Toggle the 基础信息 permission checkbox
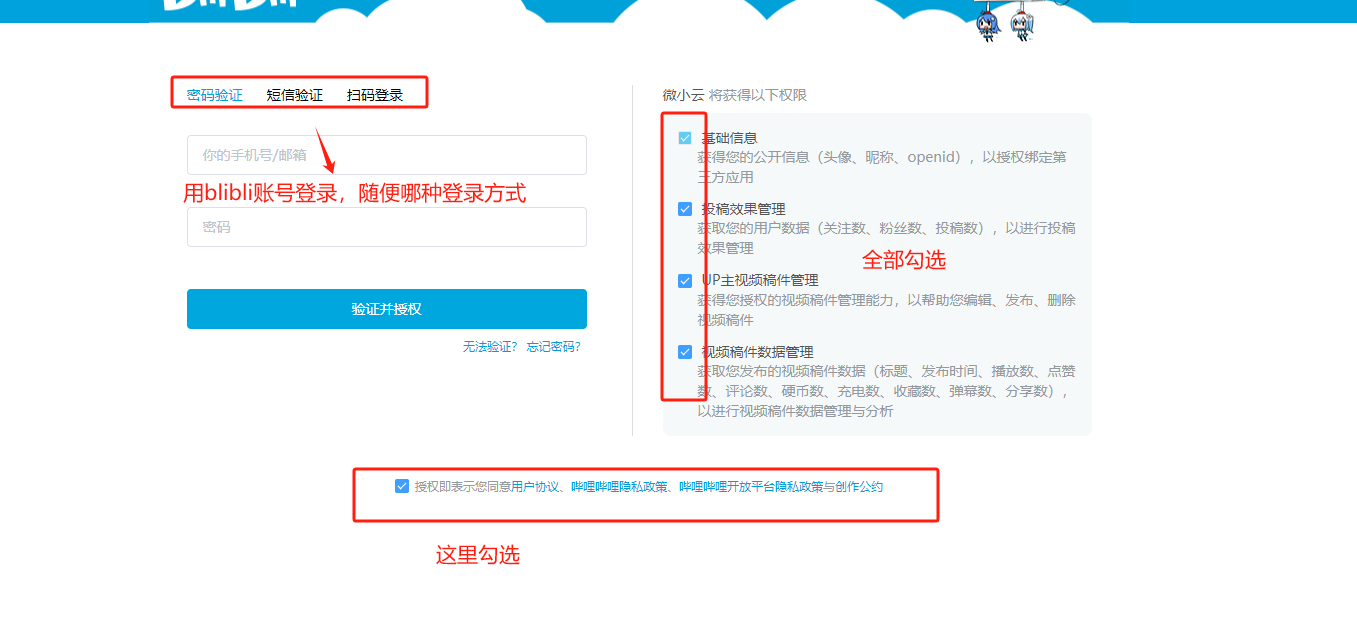This screenshot has width=1357, height=634. (x=685, y=138)
